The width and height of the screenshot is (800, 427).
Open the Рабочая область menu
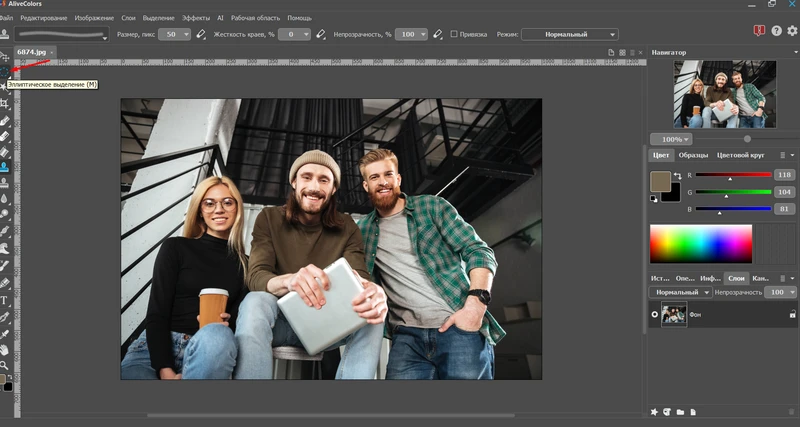click(256, 18)
